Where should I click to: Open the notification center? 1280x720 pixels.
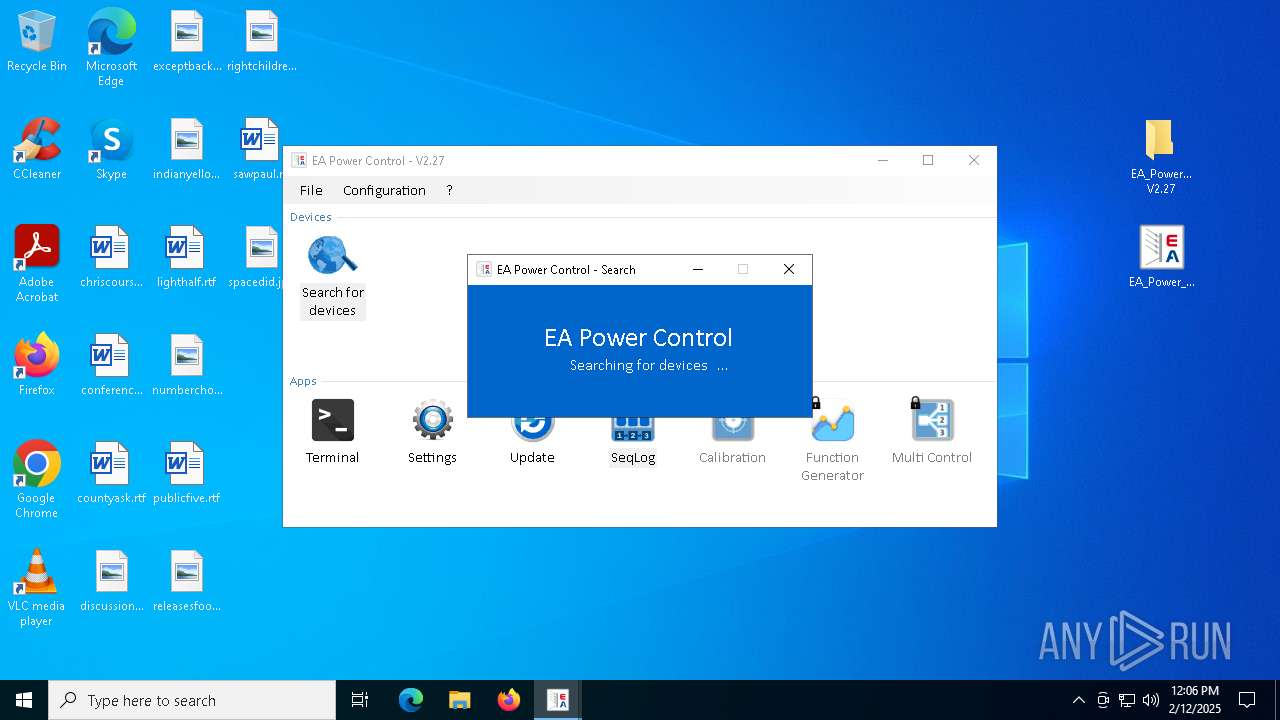point(1247,700)
